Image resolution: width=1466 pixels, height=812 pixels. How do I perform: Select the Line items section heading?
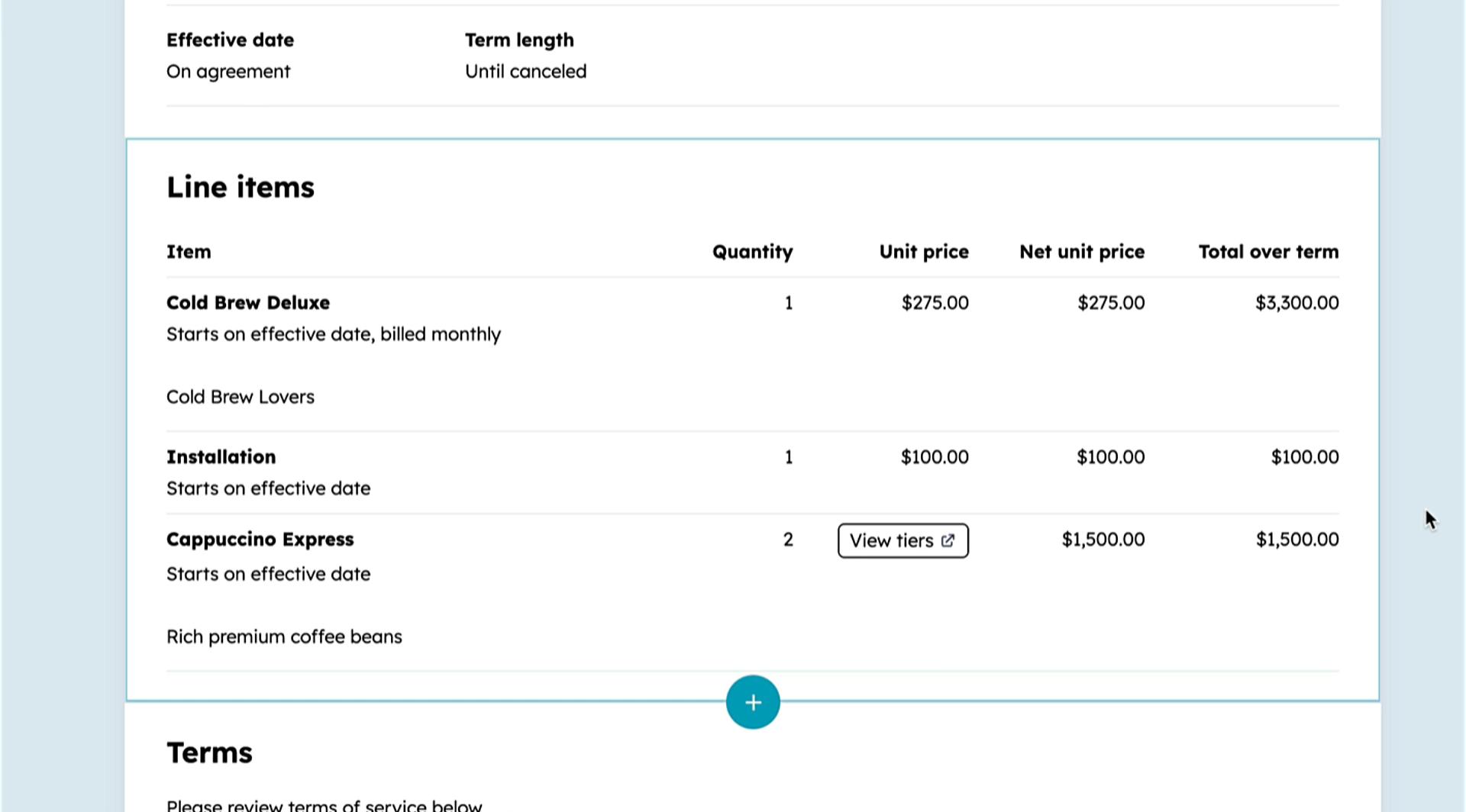coord(241,188)
